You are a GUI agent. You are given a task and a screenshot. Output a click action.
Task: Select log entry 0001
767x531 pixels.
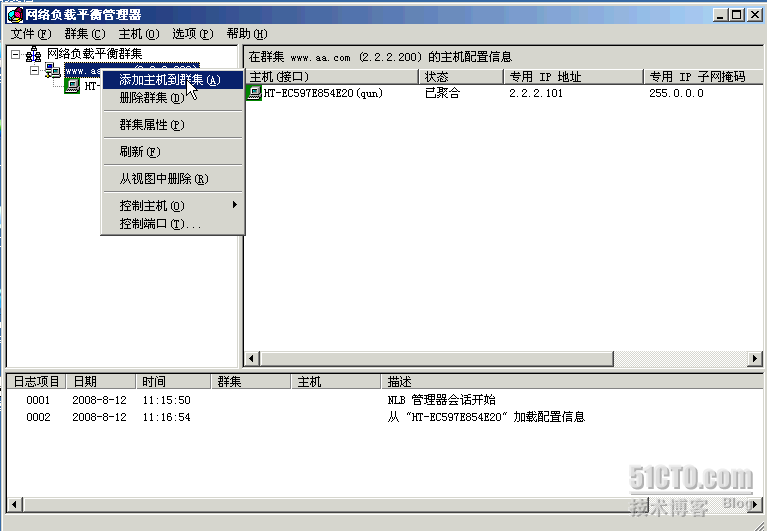[x=384, y=400]
